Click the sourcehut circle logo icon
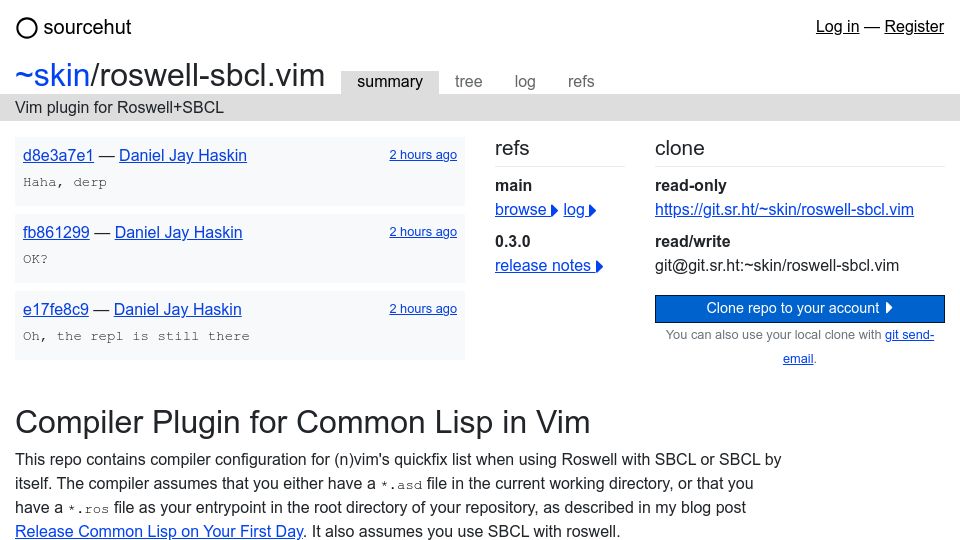This screenshot has width=960, height=540. [27, 28]
